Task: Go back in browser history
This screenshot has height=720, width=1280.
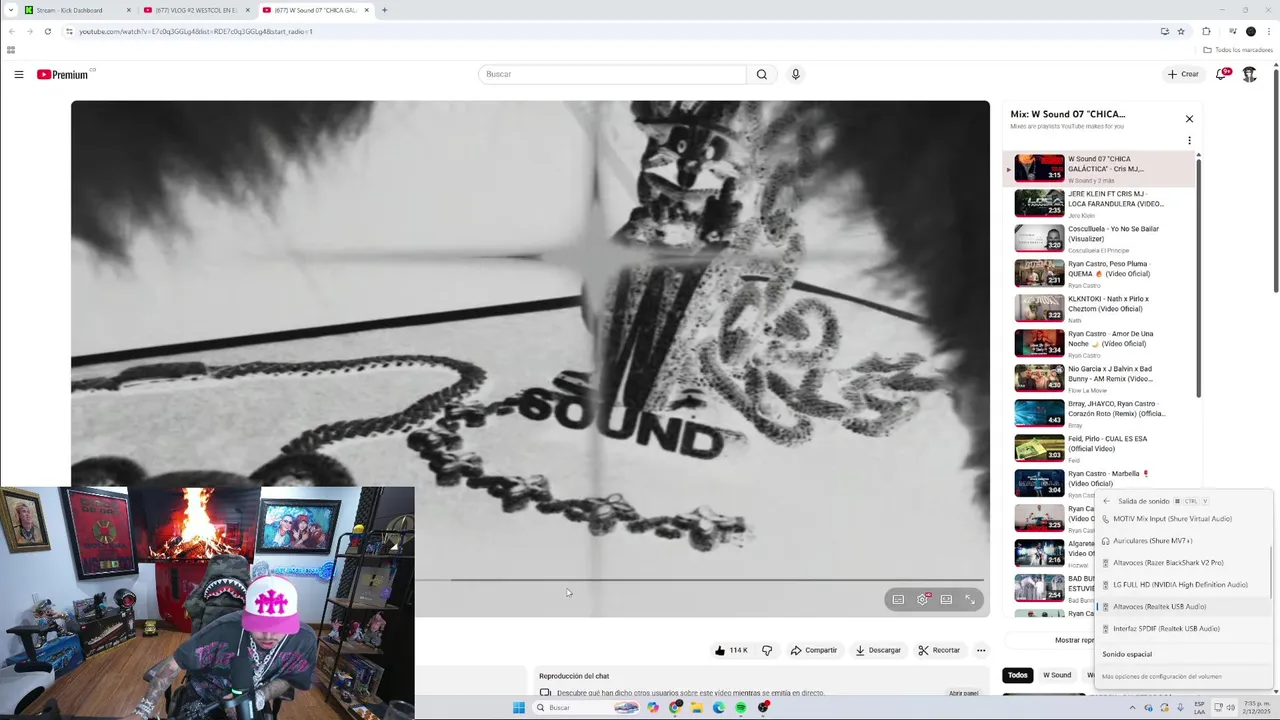Action: tap(11, 31)
